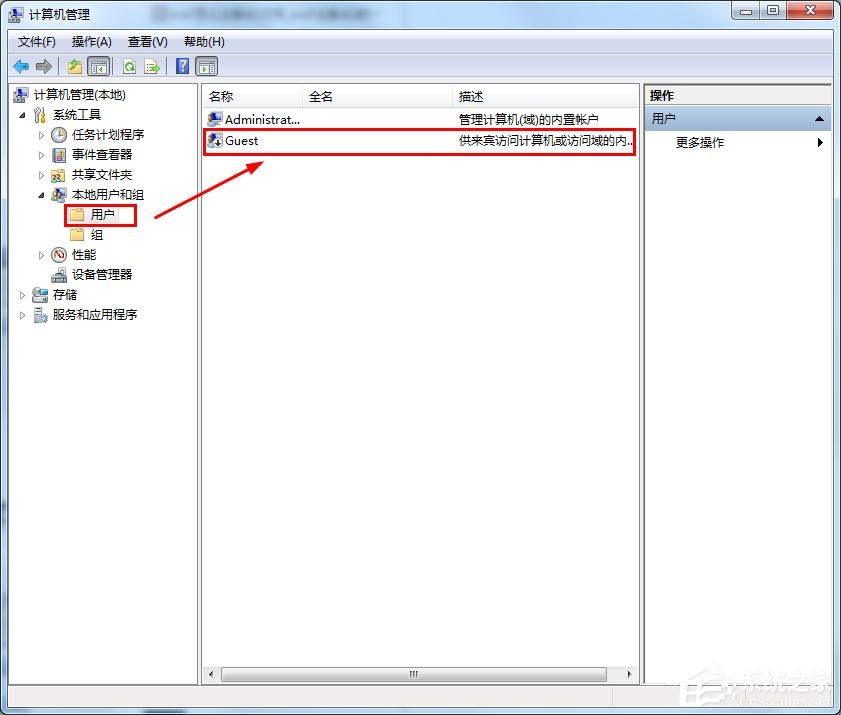Collapse the 用户 section in actions pane
Viewport: 841px width, 715px height.
[817, 117]
